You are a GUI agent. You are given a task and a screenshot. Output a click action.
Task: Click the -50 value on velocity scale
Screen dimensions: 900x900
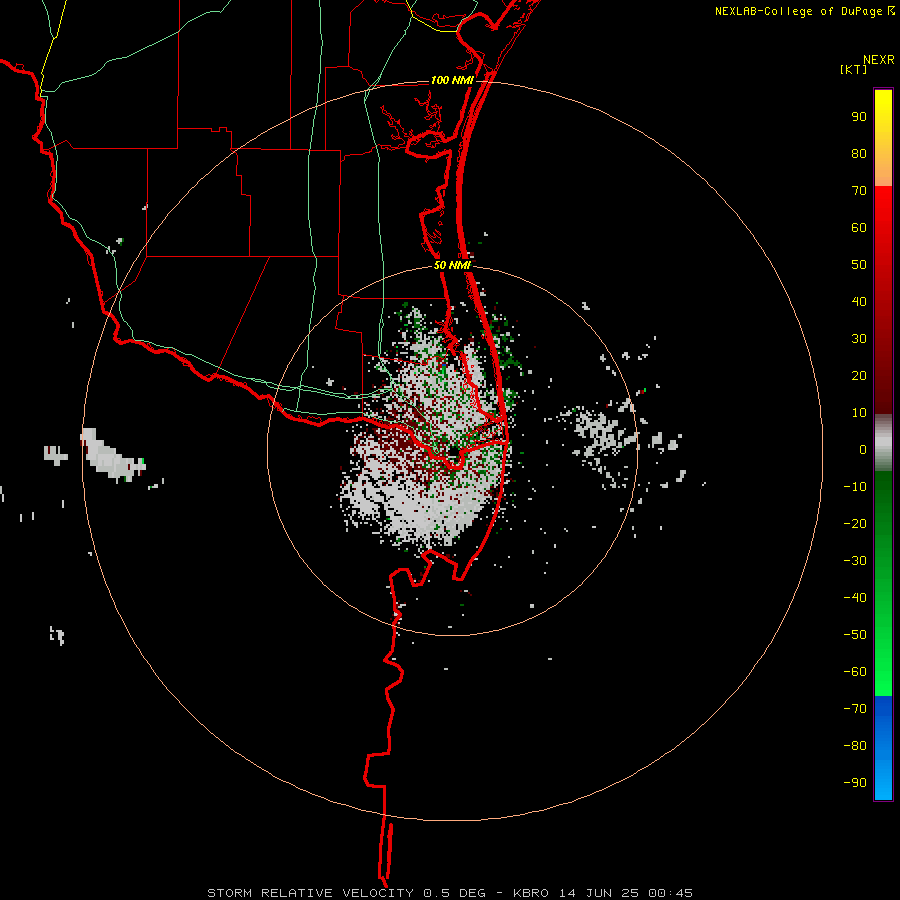click(855, 635)
